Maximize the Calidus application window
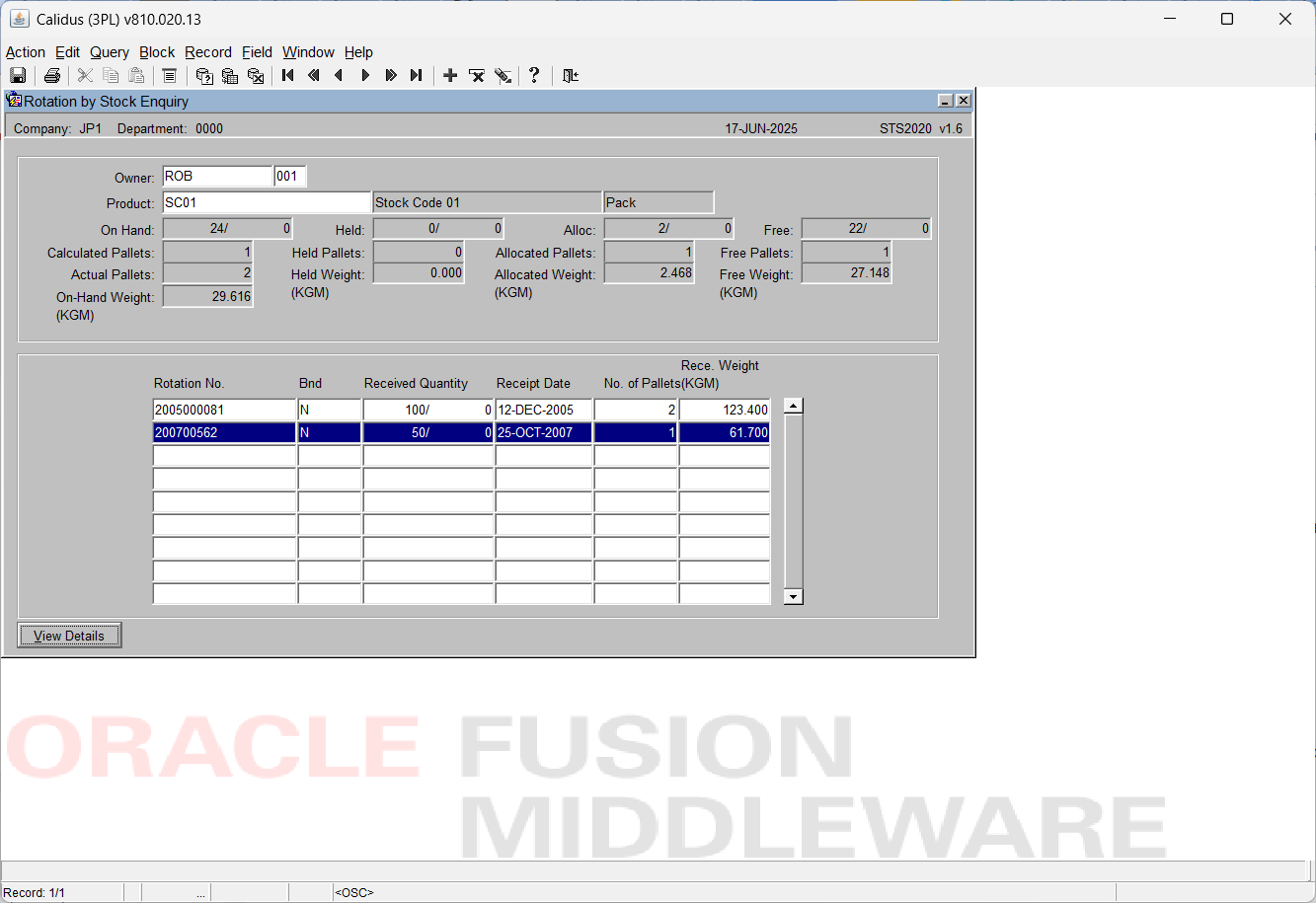The image size is (1316, 903). pos(1227,19)
